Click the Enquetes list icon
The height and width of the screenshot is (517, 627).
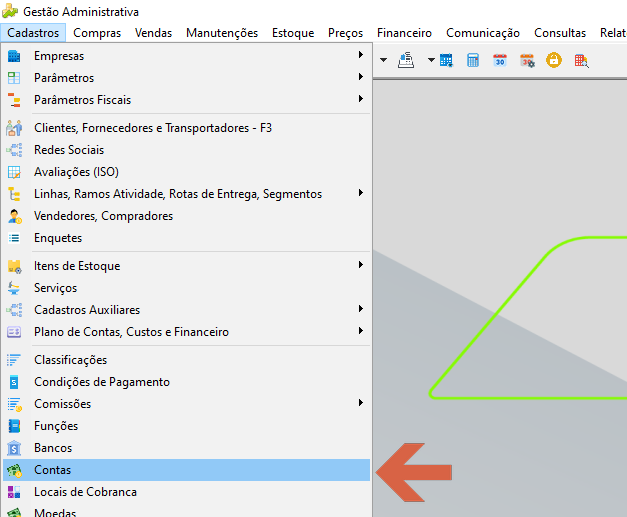pyautogui.click(x=14, y=238)
